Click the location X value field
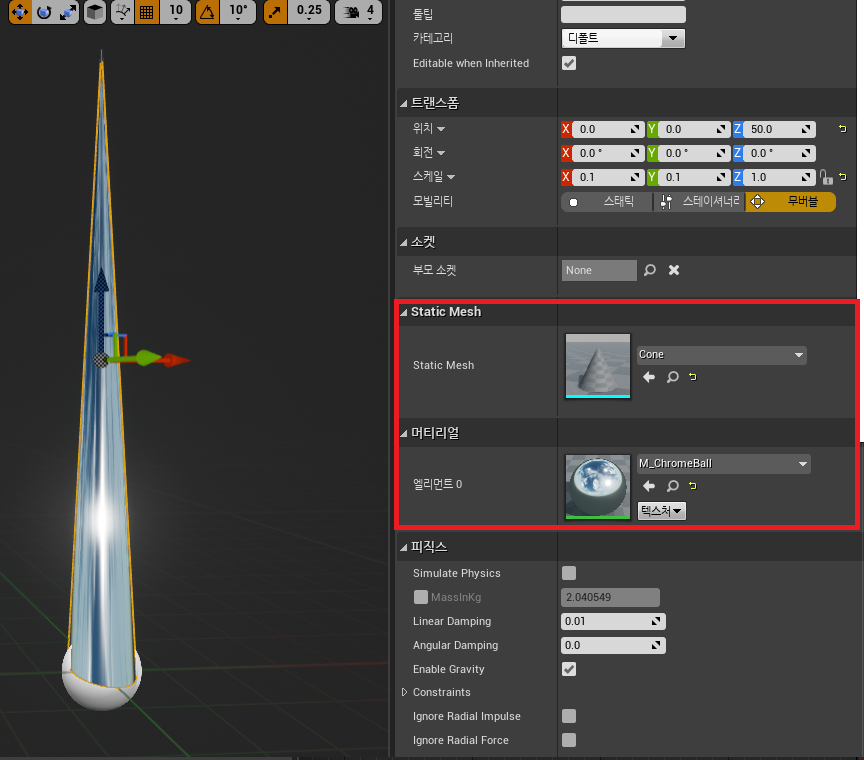This screenshot has height=760, width=864. tap(608, 129)
